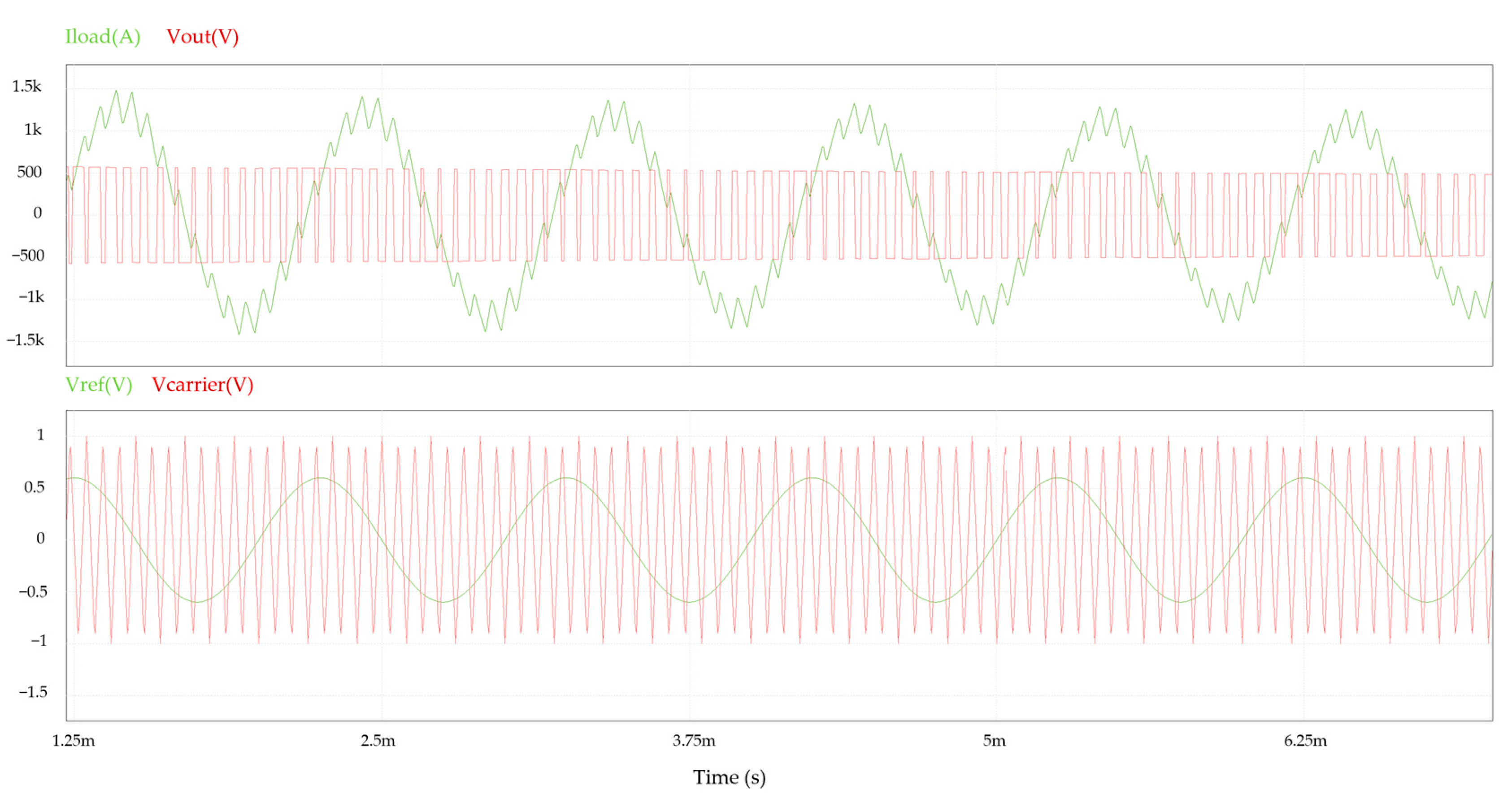Viewport: 1512px width, 799px height.
Task: Select the −0.5 tick on lower plot
Action: [33, 591]
